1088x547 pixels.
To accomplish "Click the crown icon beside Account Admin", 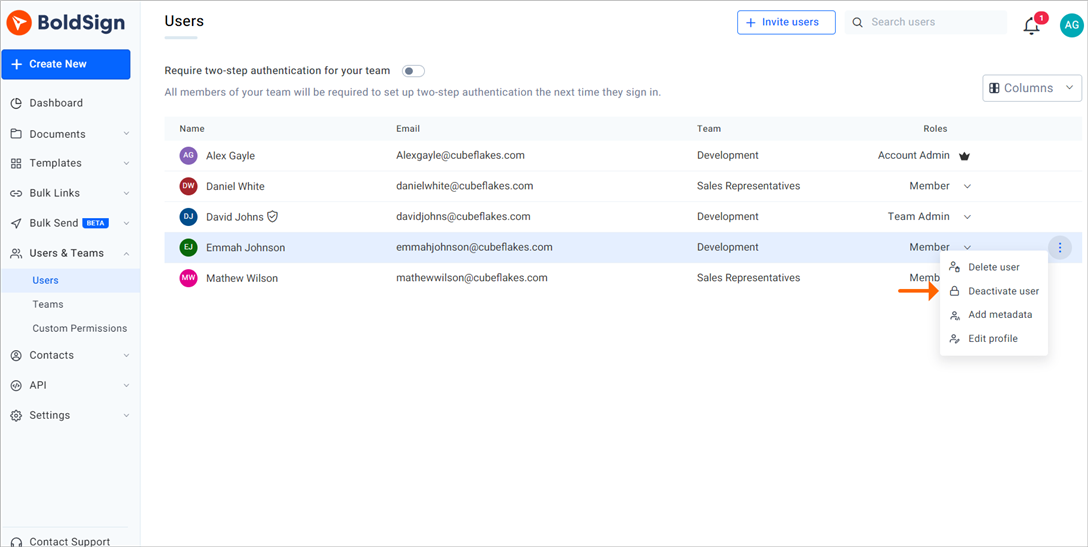I will tap(964, 156).
